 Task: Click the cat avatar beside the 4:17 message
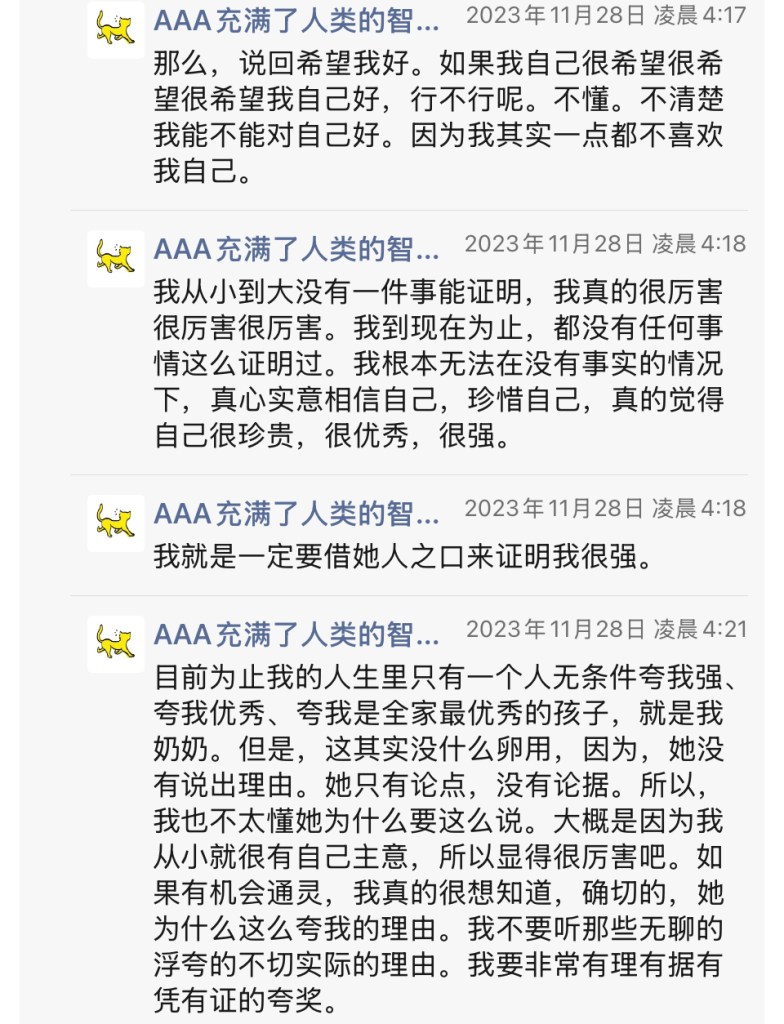click(x=115, y=30)
